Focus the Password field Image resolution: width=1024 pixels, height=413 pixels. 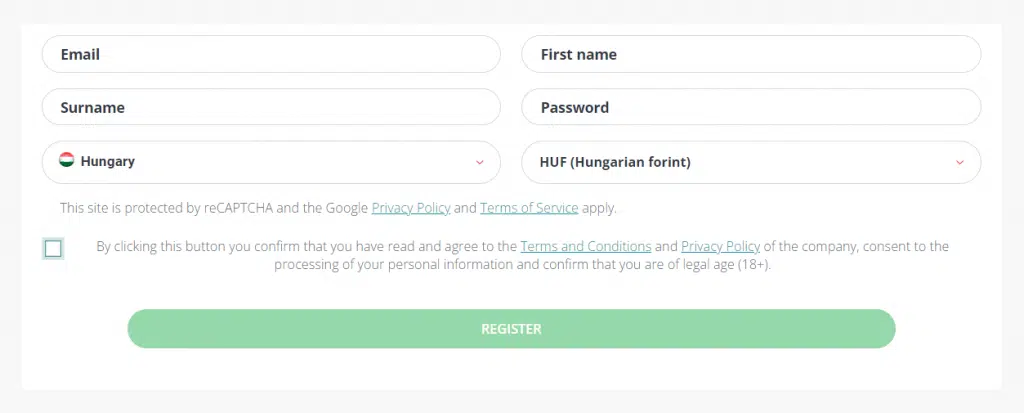pos(750,107)
